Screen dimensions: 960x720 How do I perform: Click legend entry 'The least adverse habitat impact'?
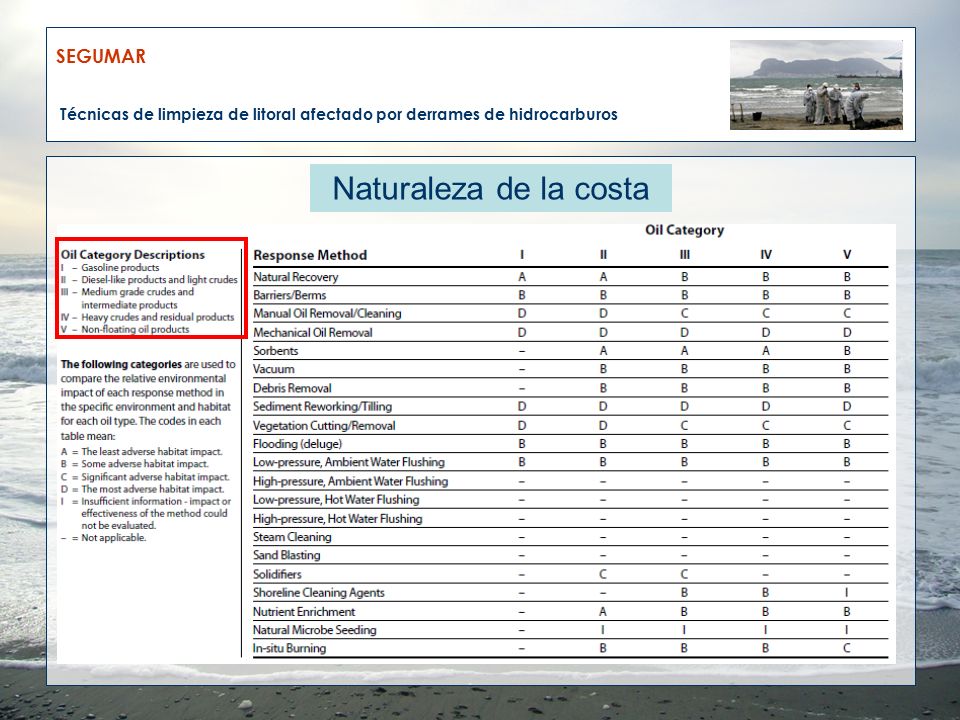[151, 452]
